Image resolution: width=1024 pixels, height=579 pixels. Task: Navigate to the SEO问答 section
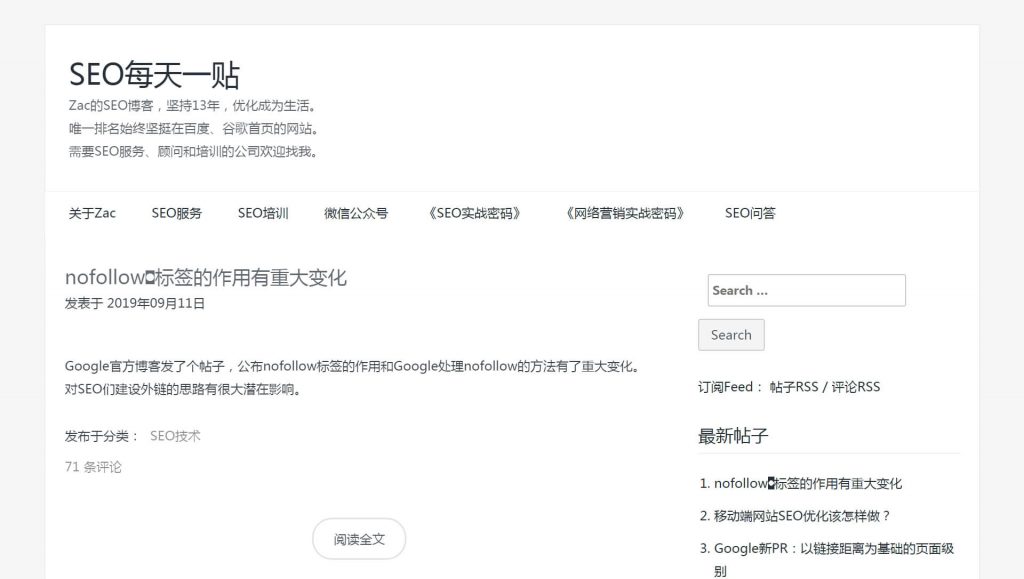coord(750,213)
